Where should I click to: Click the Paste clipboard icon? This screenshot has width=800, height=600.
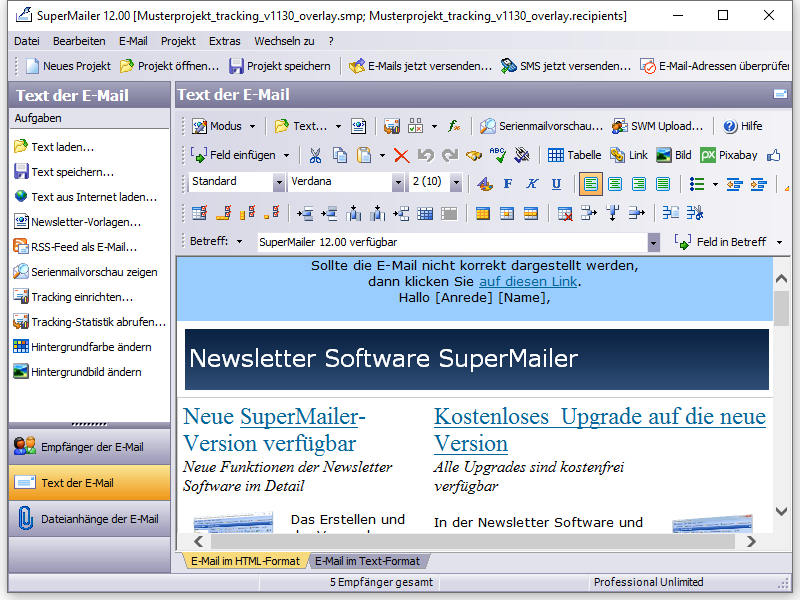[x=364, y=155]
